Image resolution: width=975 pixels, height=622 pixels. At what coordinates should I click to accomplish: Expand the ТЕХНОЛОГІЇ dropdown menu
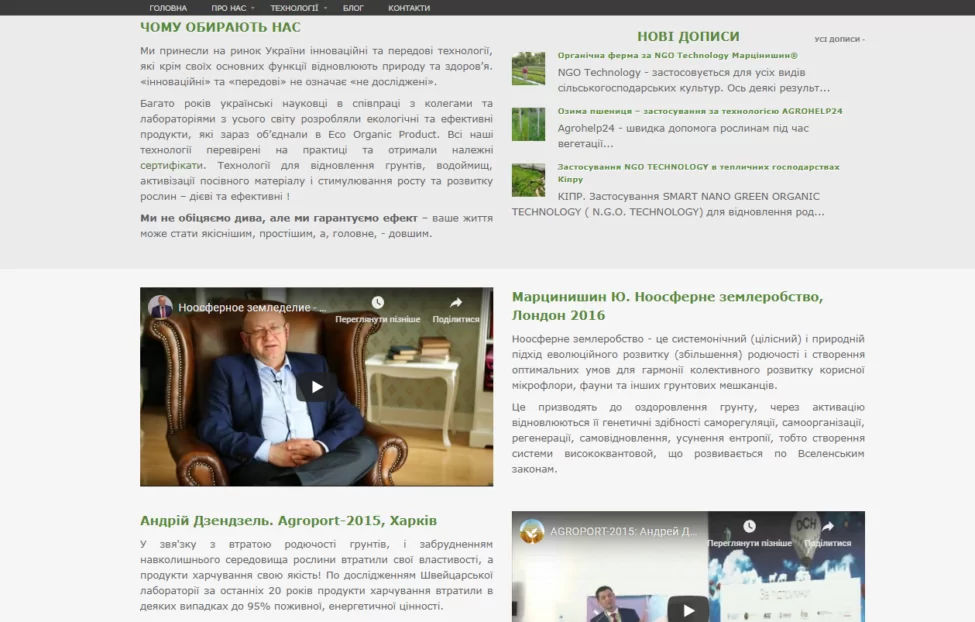[x=298, y=8]
